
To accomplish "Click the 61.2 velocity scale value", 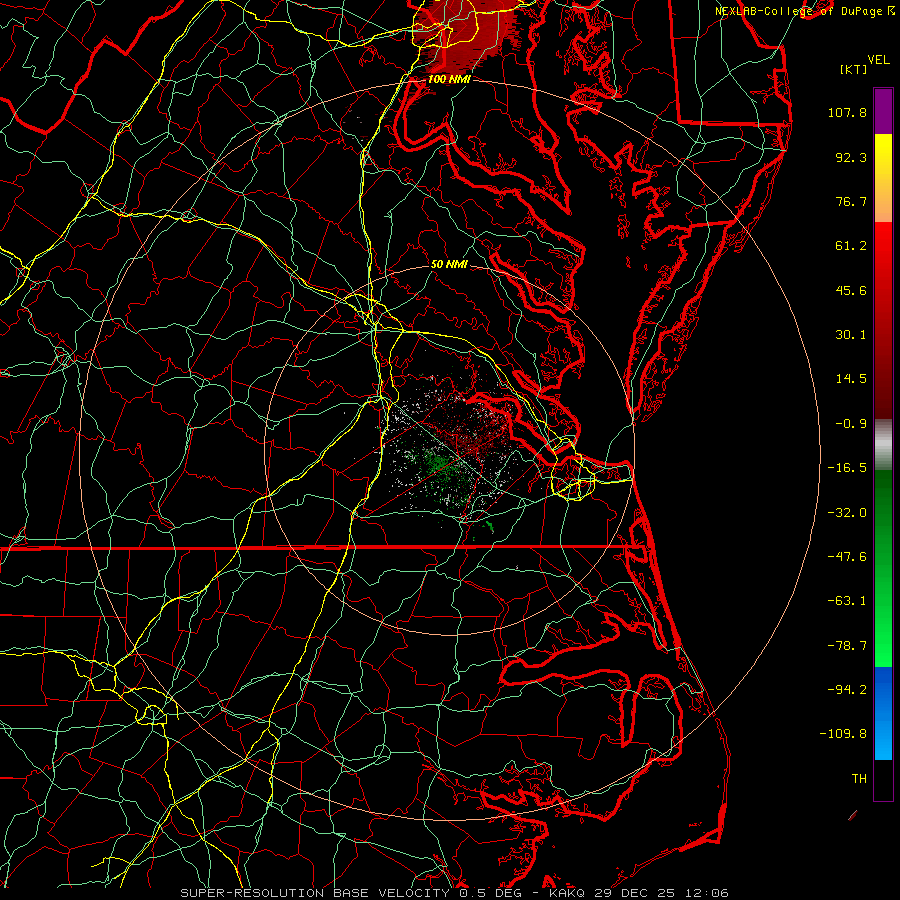I will coord(851,246).
